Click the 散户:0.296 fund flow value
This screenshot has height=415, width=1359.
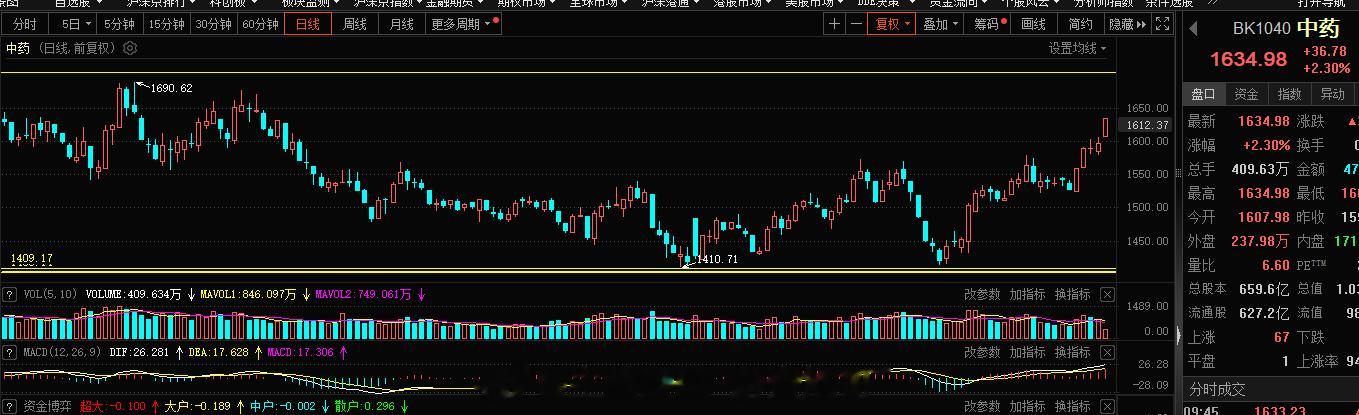tap(365, 407)
